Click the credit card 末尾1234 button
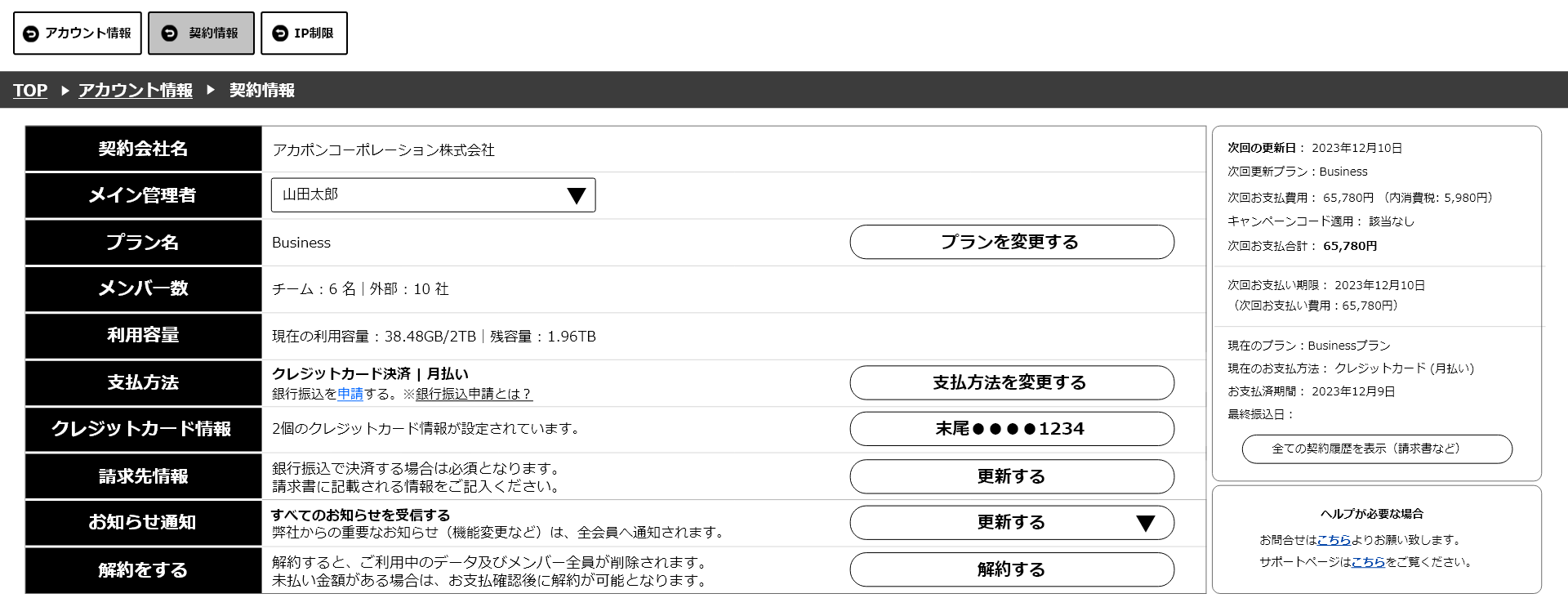The image size is (1568, 616). tap(1011, 429)
